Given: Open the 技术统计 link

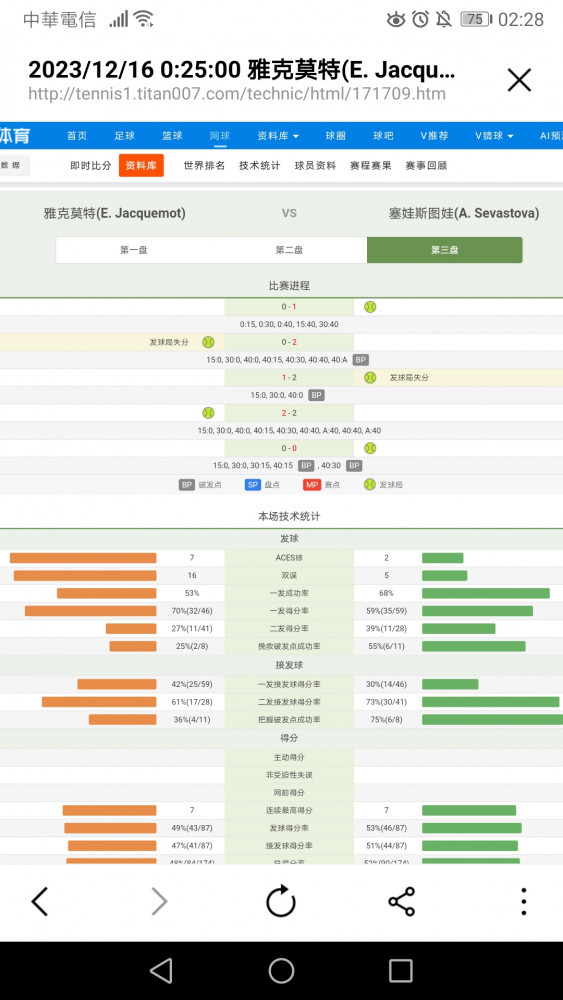Looking at the screenshot, I should coord(260,166).
